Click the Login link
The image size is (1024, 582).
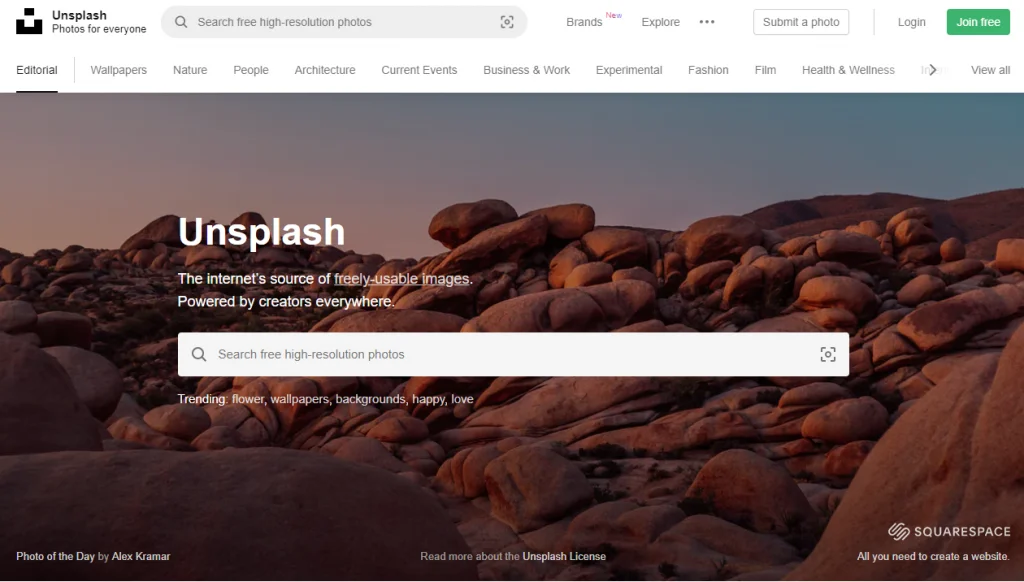911,22
